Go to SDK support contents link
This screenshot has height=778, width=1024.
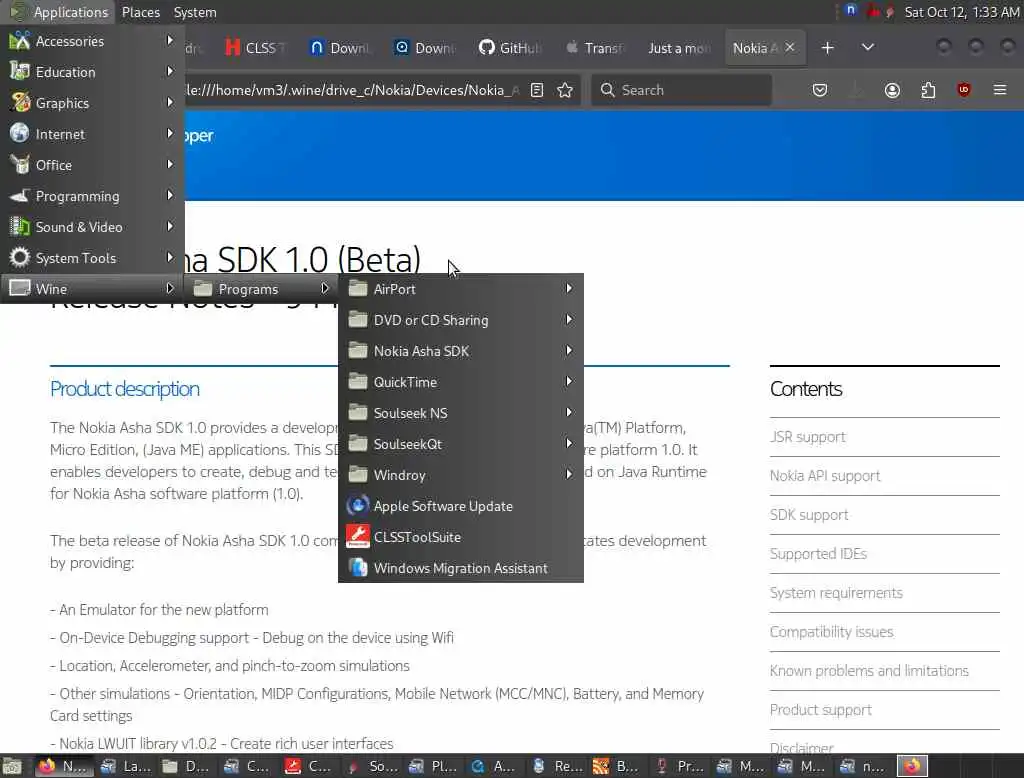tap(808, 515)
